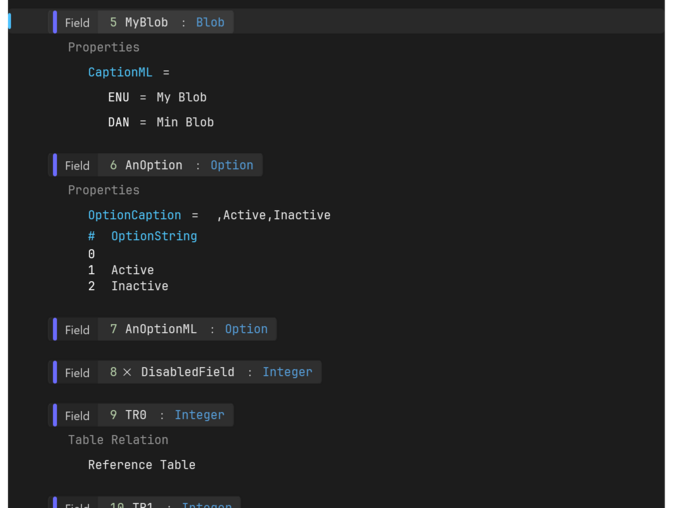Select the Active option string

(133, 270)
